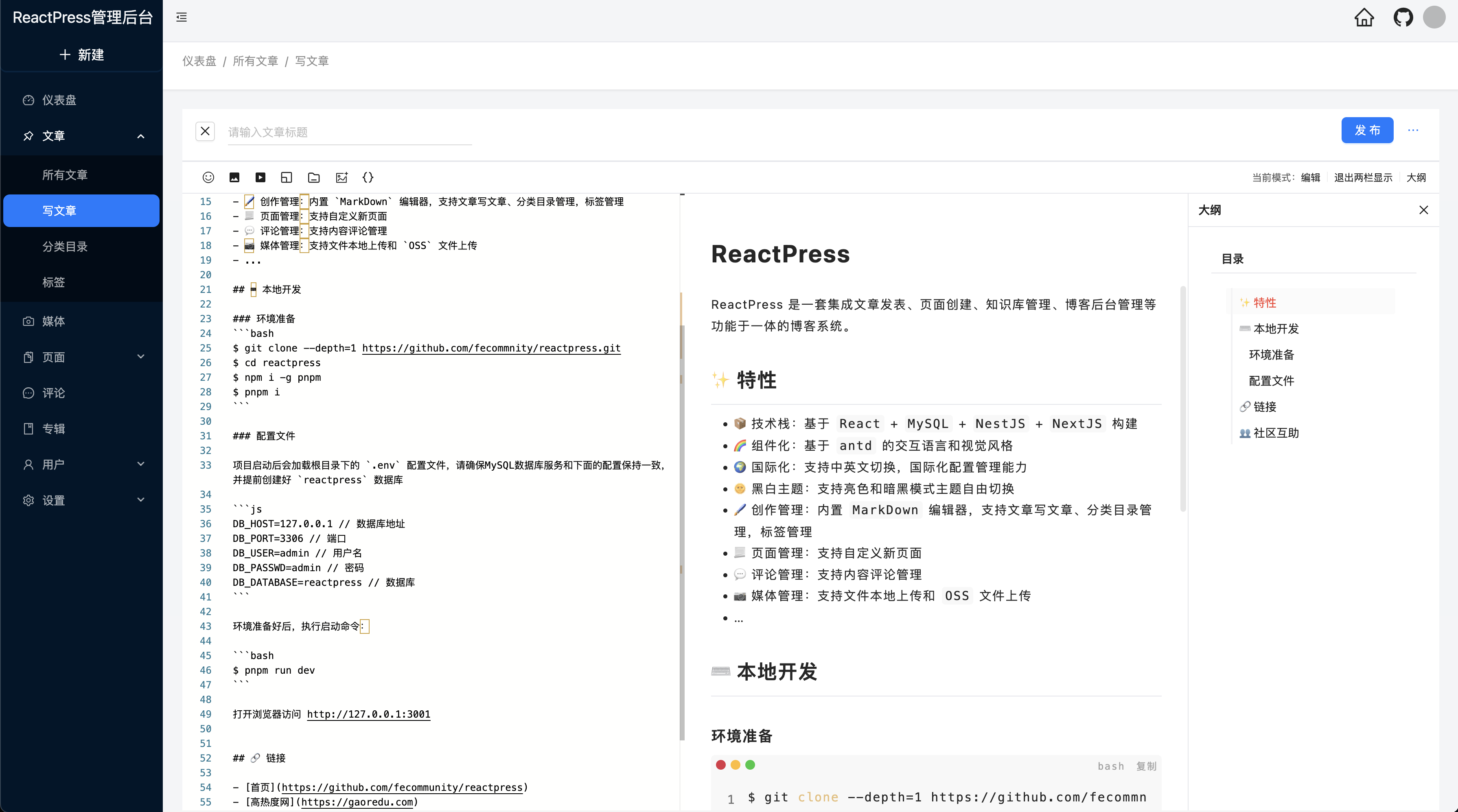
Task: Click the camera icon beside 媒体
Action: click(x=28, y=321)
